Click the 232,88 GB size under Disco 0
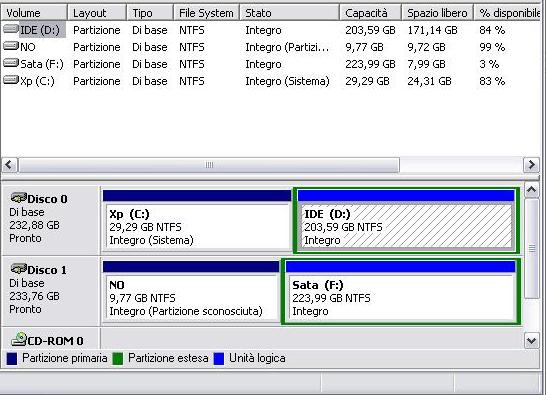This screenshot has height=395, width=546. [34, 225]
